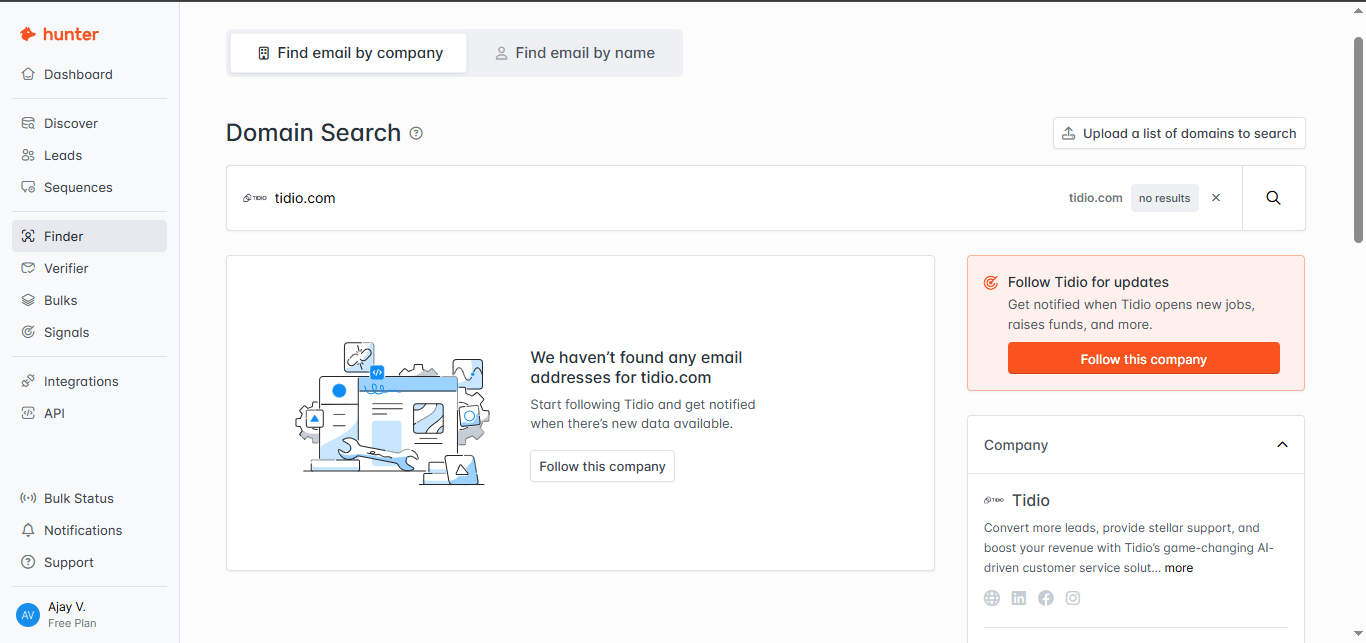Click the search magnifier button

[x=1273, y=198]
